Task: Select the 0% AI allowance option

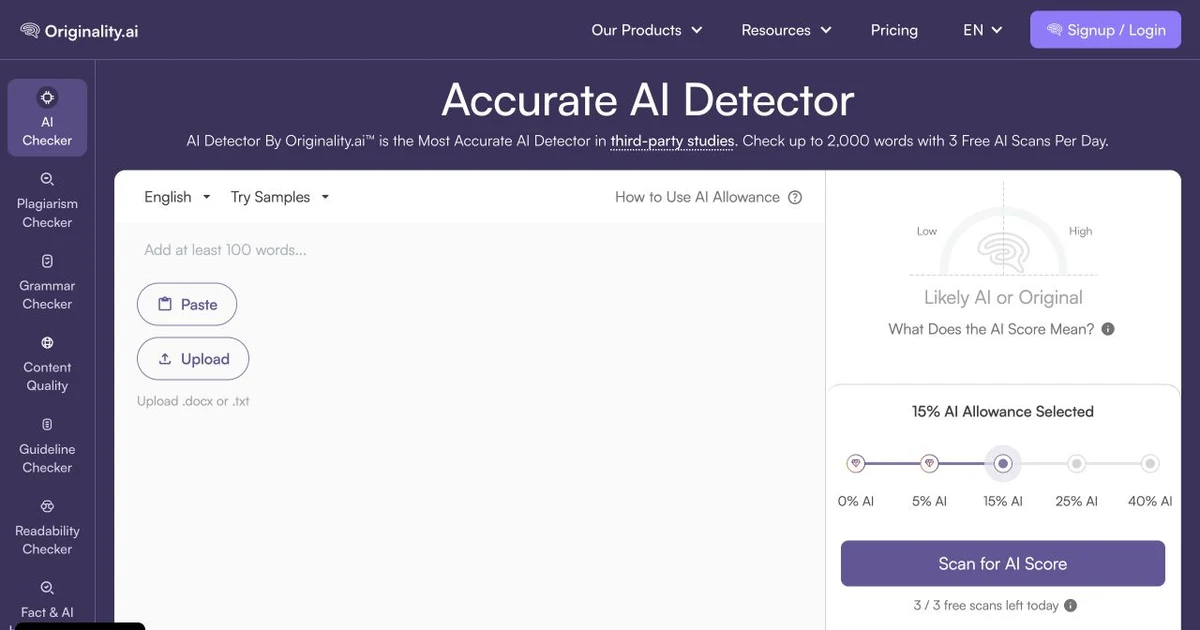Action: (855, 464)
